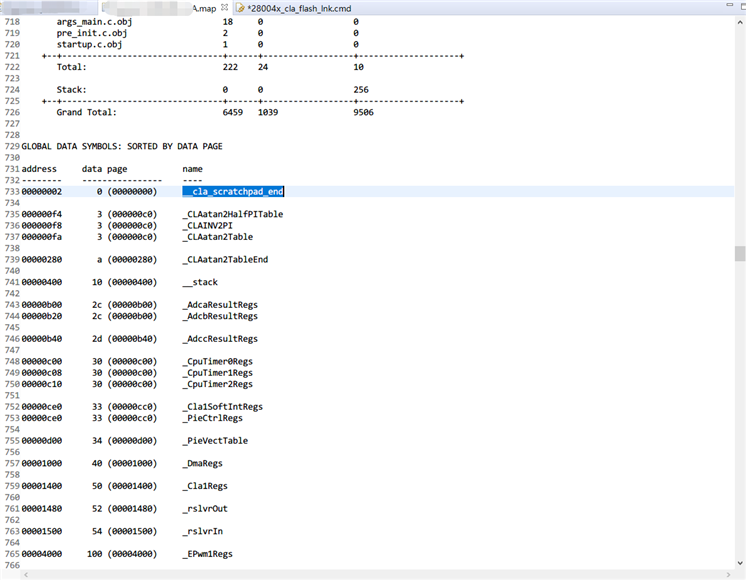Click the _AdcaResultRegs symbol name
Viewport: 746px width, 580px height.
coord(220,305)
